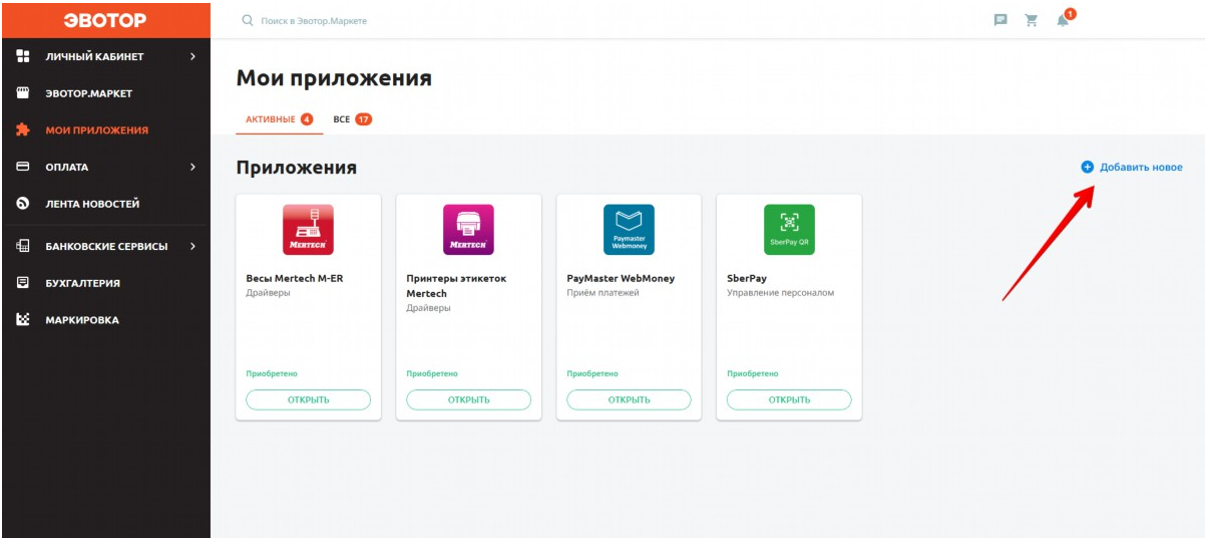Open Маркировка section in sidebar
Image resolution: width=1213 pixels, height=542 pixels.
coord(81,320)
